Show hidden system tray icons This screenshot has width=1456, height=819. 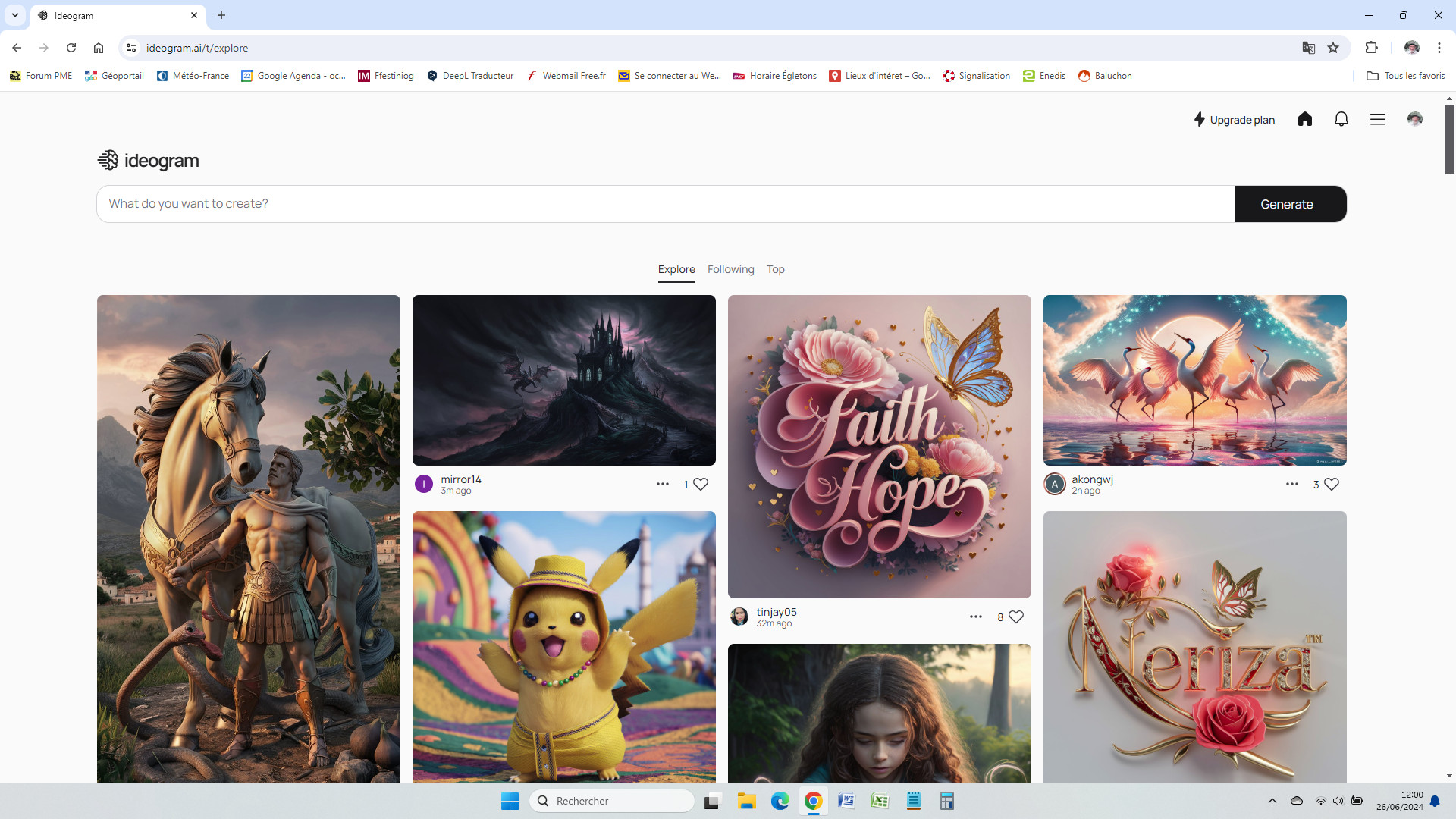[x=1272, y=801]
